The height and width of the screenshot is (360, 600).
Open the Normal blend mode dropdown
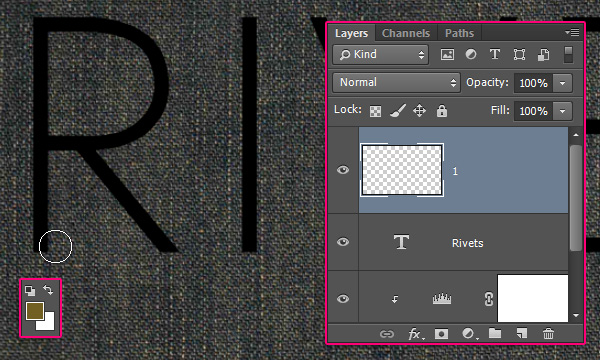click(396, 83)
